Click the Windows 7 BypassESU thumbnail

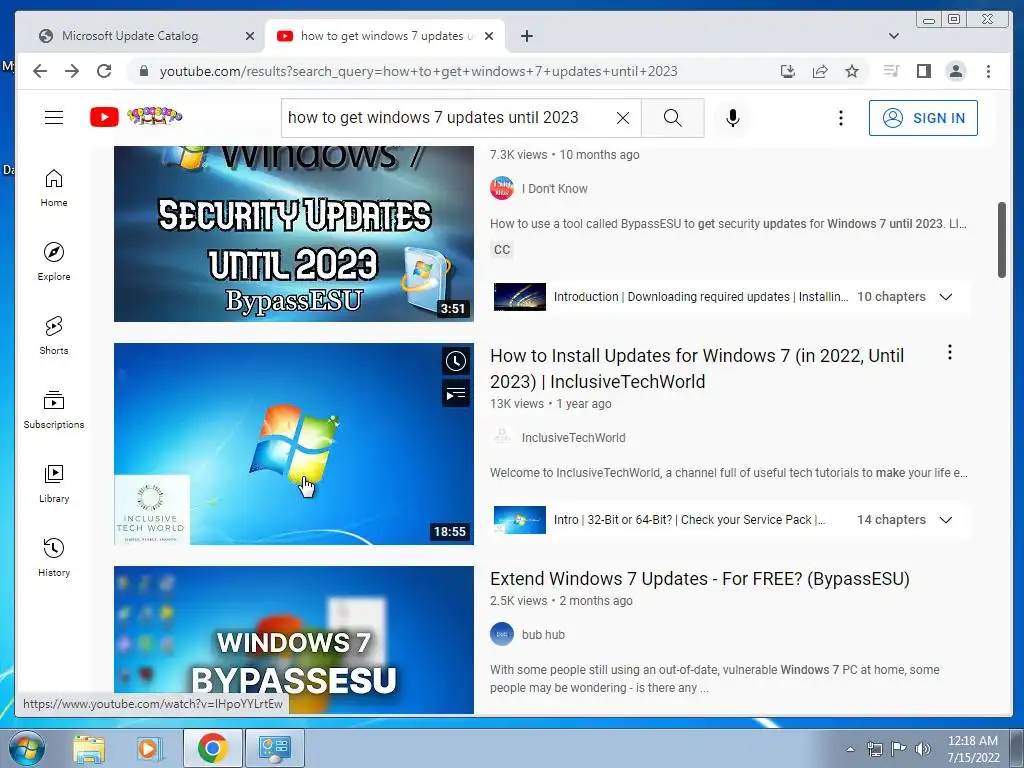(x=294, y=640)
